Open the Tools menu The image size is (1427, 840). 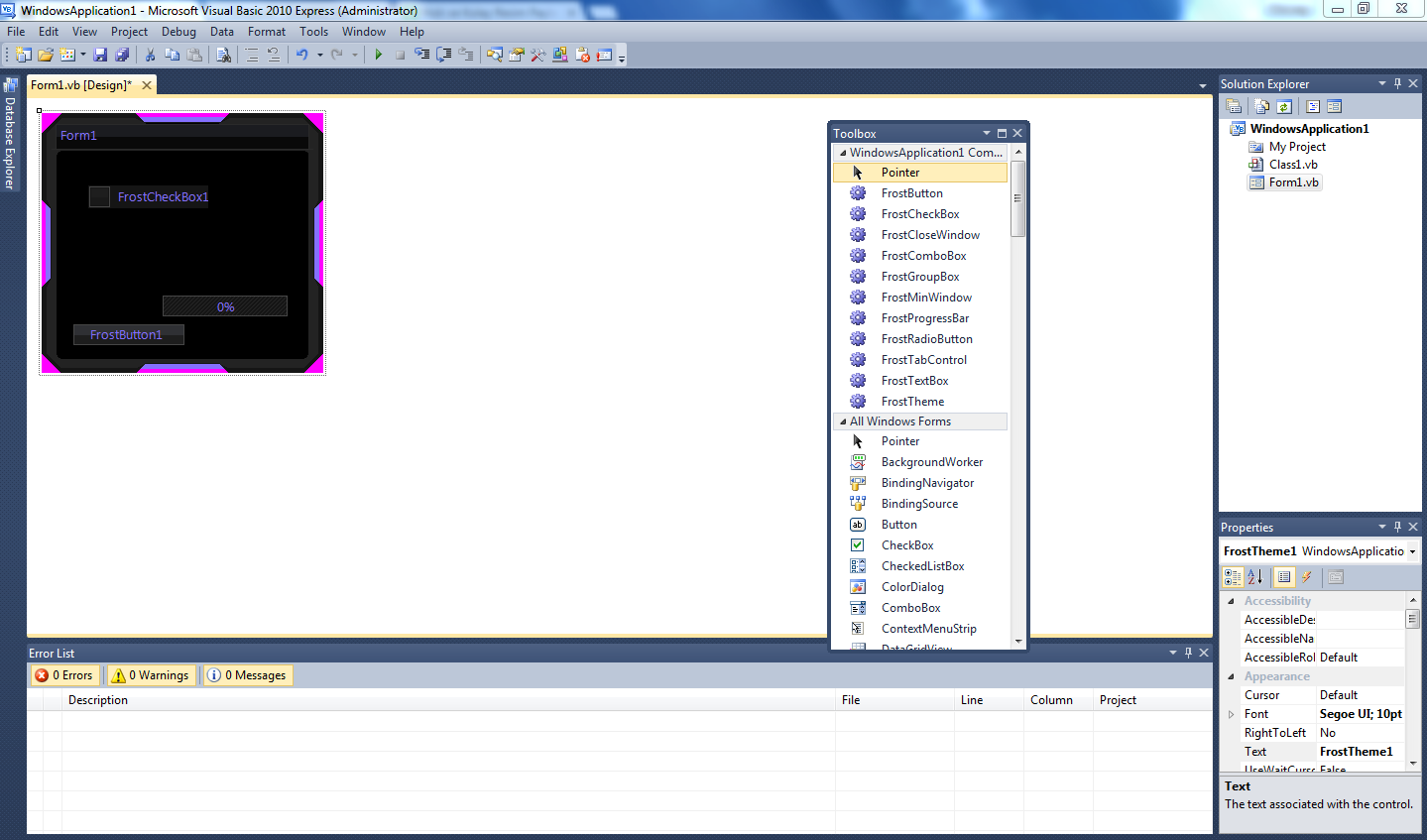pyautogui.click(x=313, y=32)
